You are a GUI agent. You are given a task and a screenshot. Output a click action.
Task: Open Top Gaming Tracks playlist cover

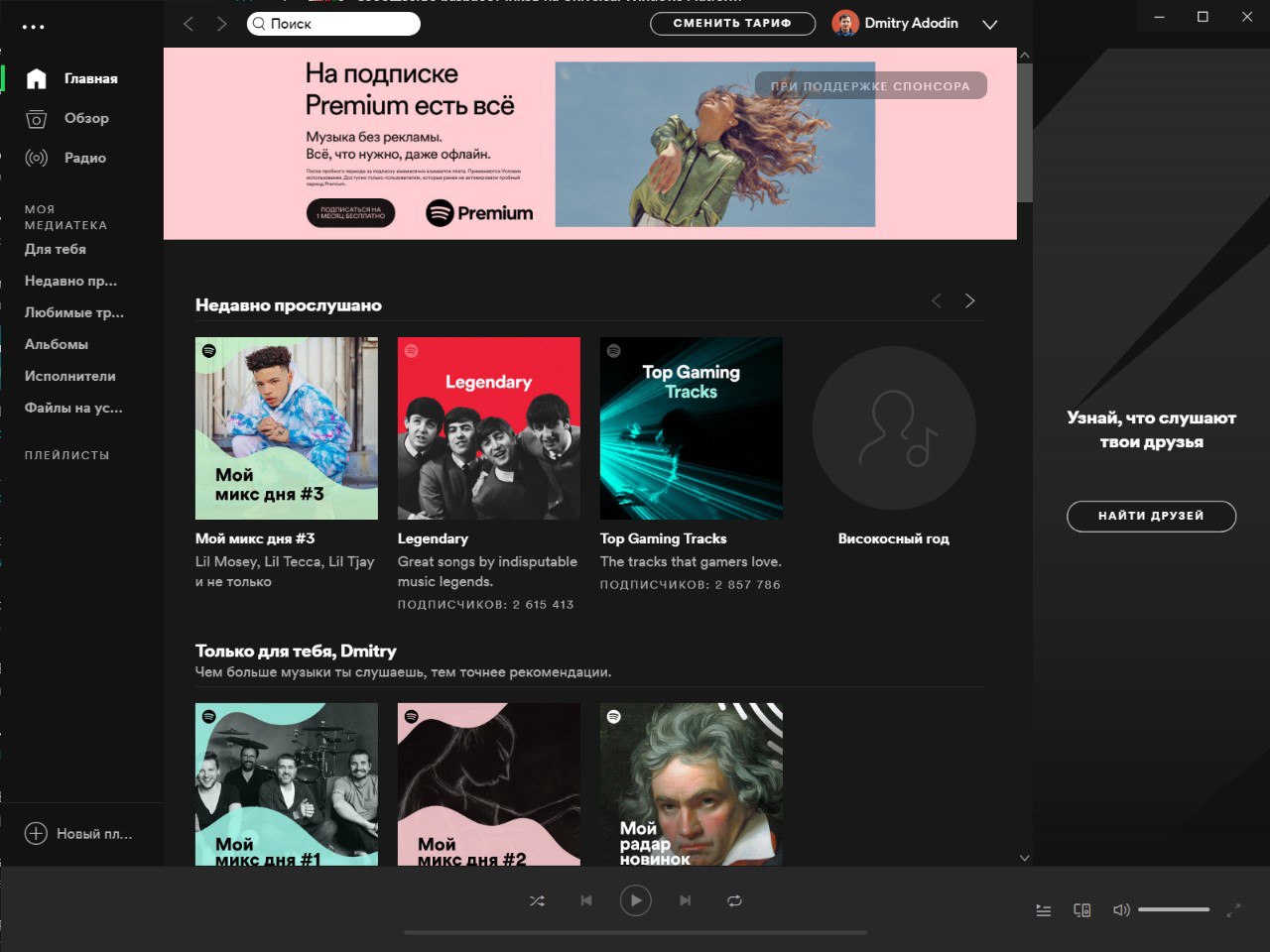tap(692, 428)
